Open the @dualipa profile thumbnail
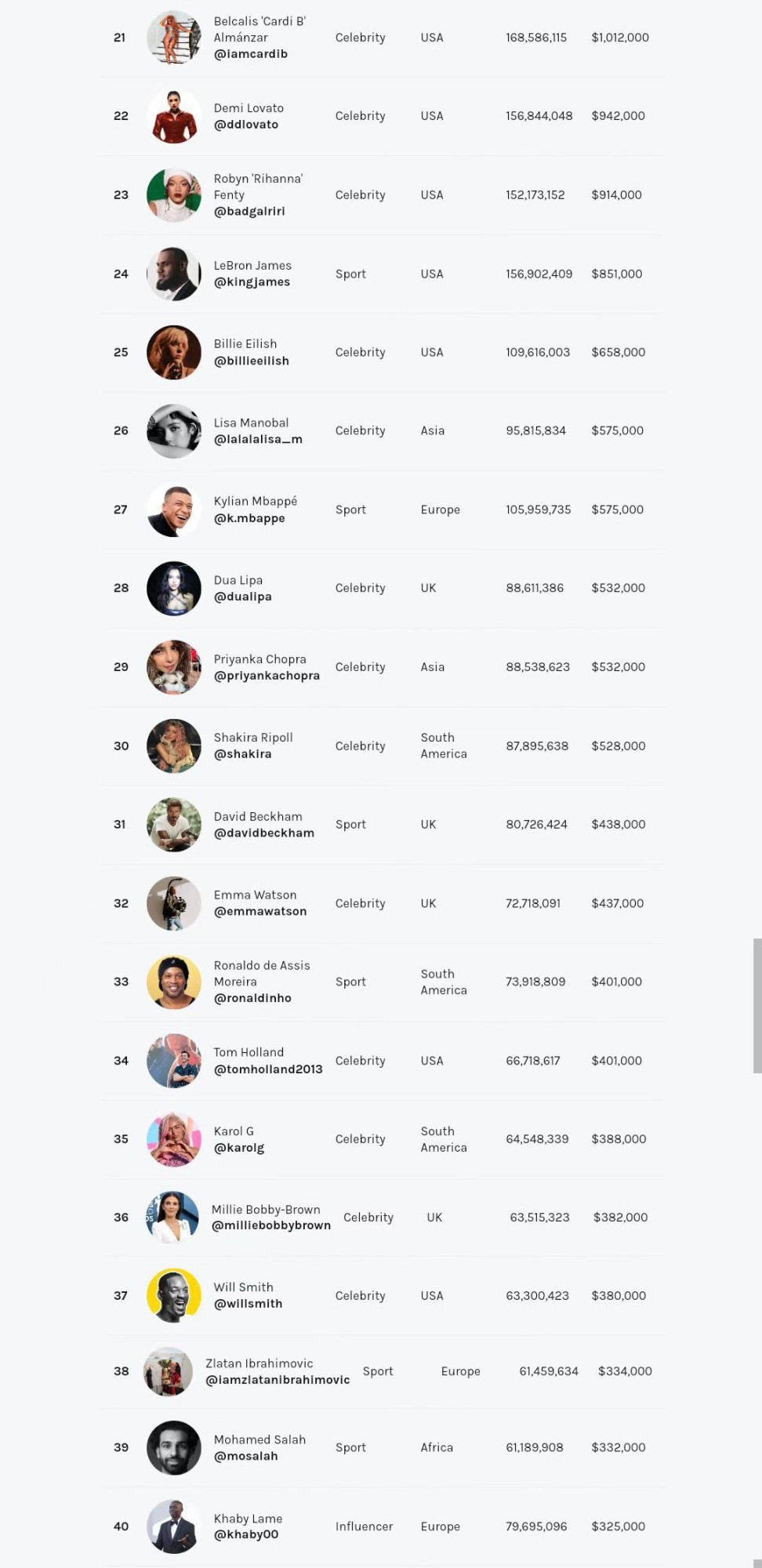Image resolution: width=762 pixels, height=1568 pixels. point(174,589)
